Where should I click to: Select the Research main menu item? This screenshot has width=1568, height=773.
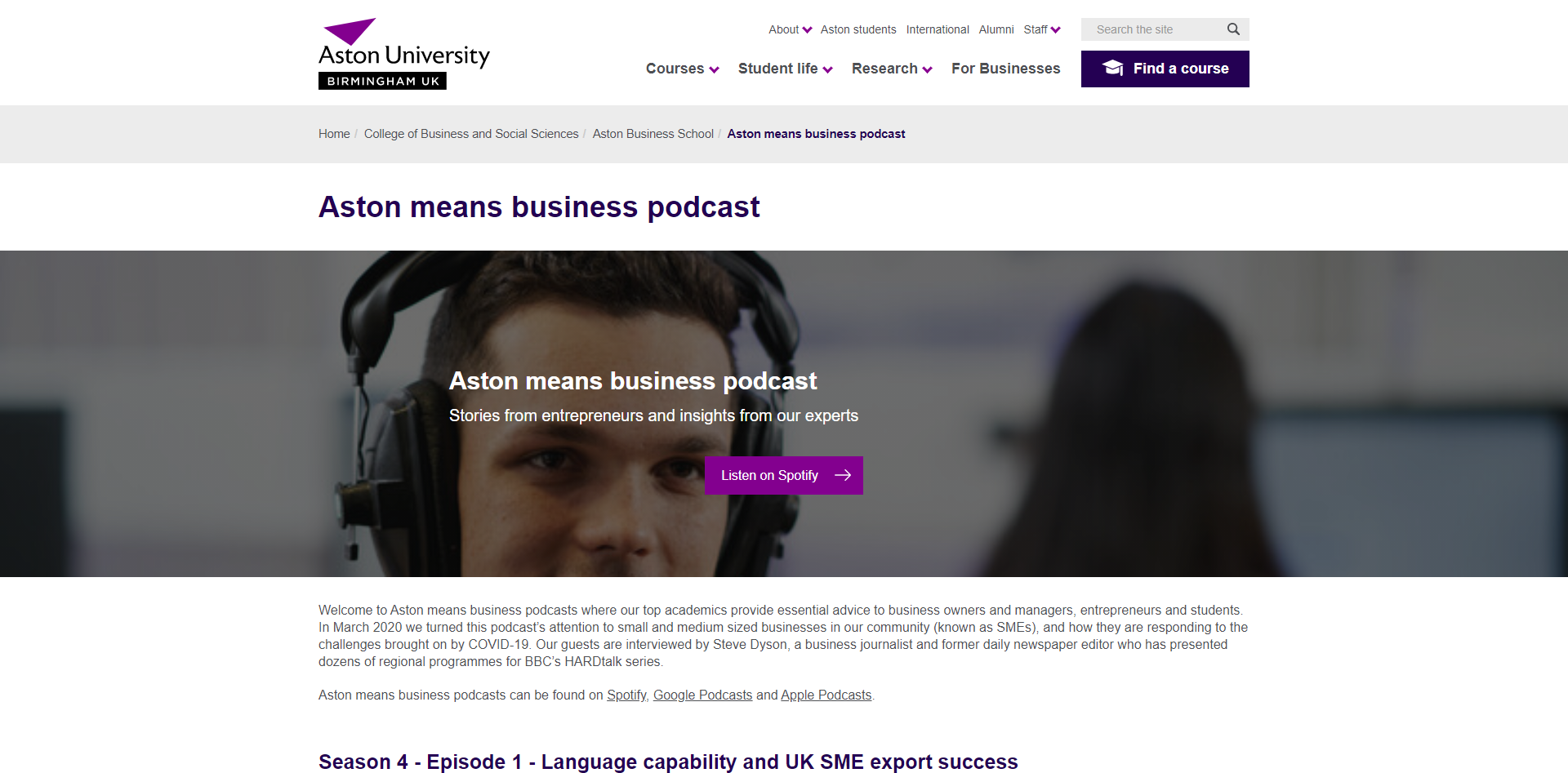coord(884,69)
